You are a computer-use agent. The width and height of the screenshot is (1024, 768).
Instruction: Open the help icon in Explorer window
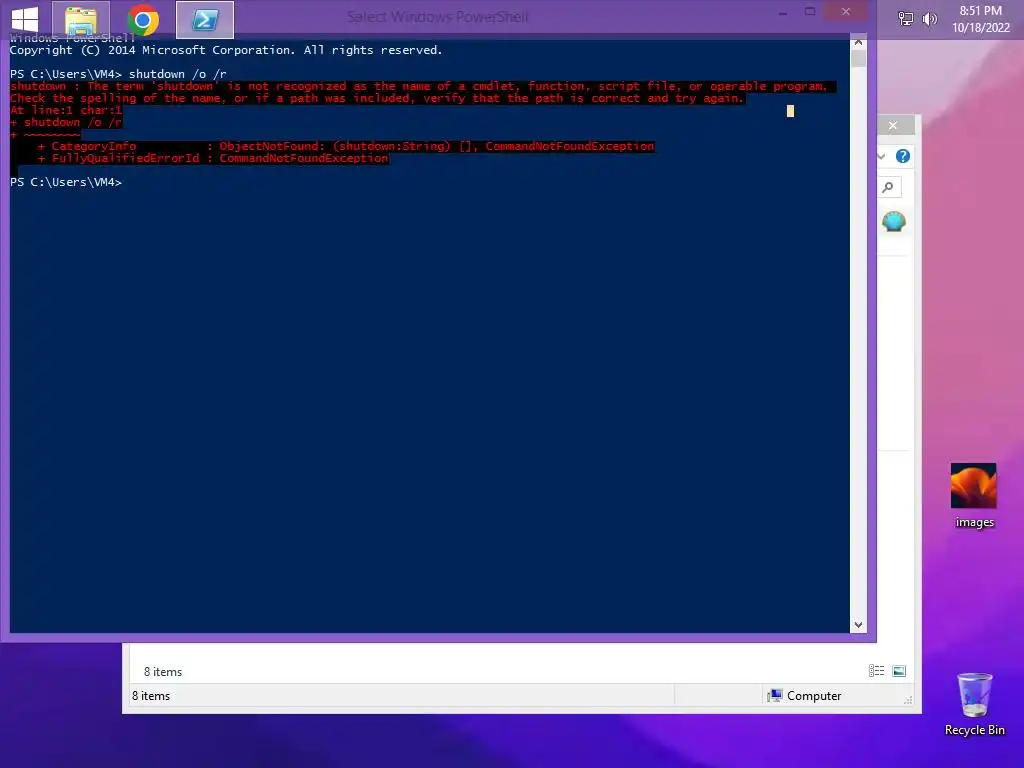click(903, 156)
